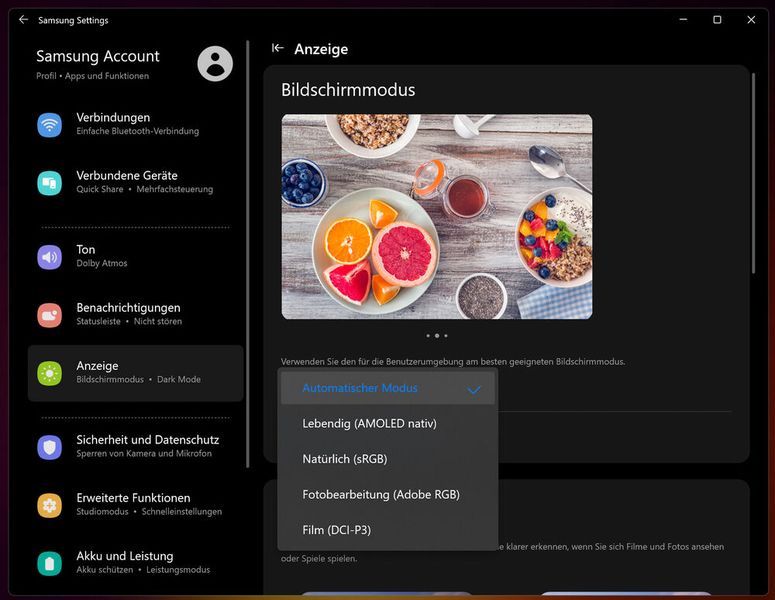Open the Samsung Account heading
775x600 pixels.
coord(98,56)
